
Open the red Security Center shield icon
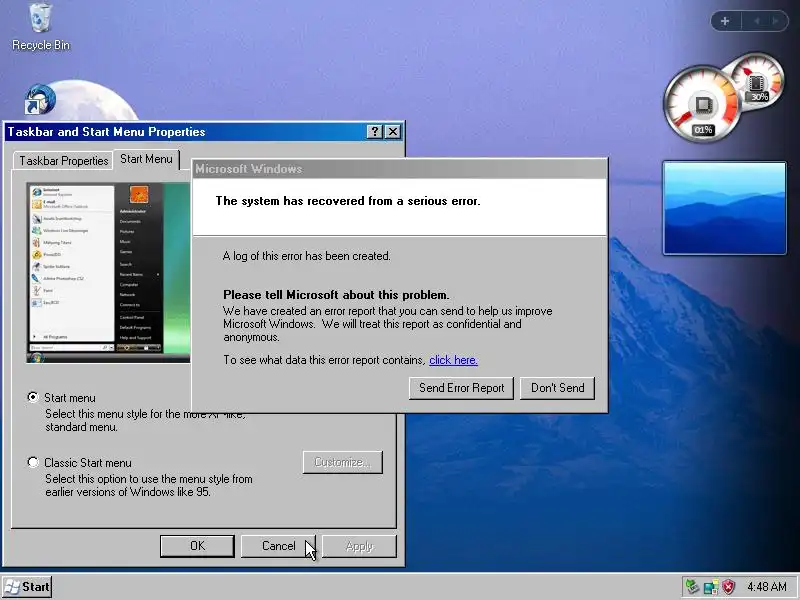[729, 587]
